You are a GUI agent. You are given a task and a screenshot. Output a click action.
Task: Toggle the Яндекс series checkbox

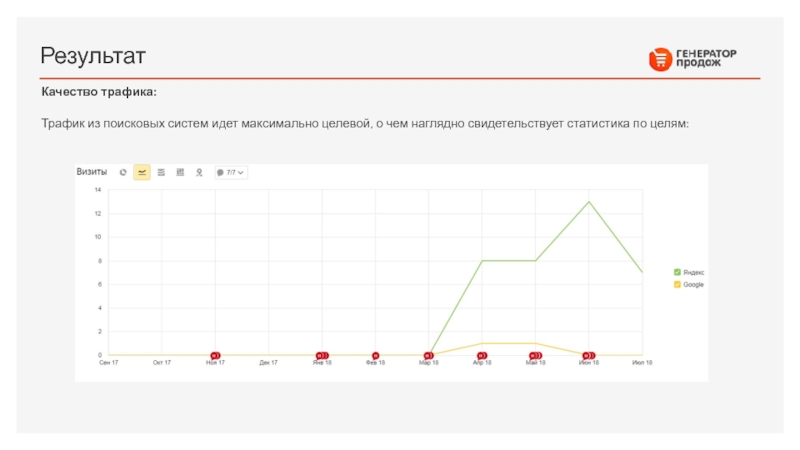pos(677,272)
